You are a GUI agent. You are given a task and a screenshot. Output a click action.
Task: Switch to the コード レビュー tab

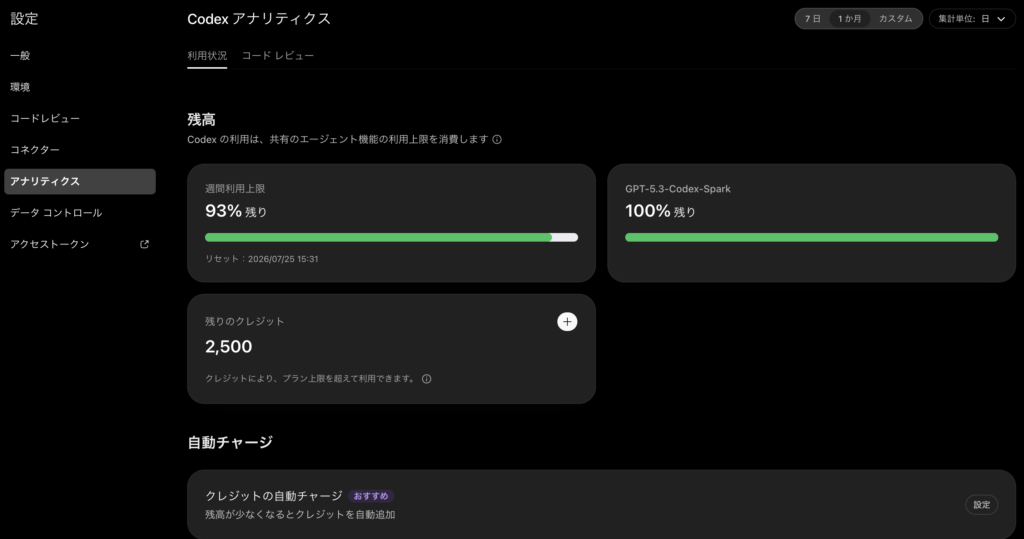278,56
